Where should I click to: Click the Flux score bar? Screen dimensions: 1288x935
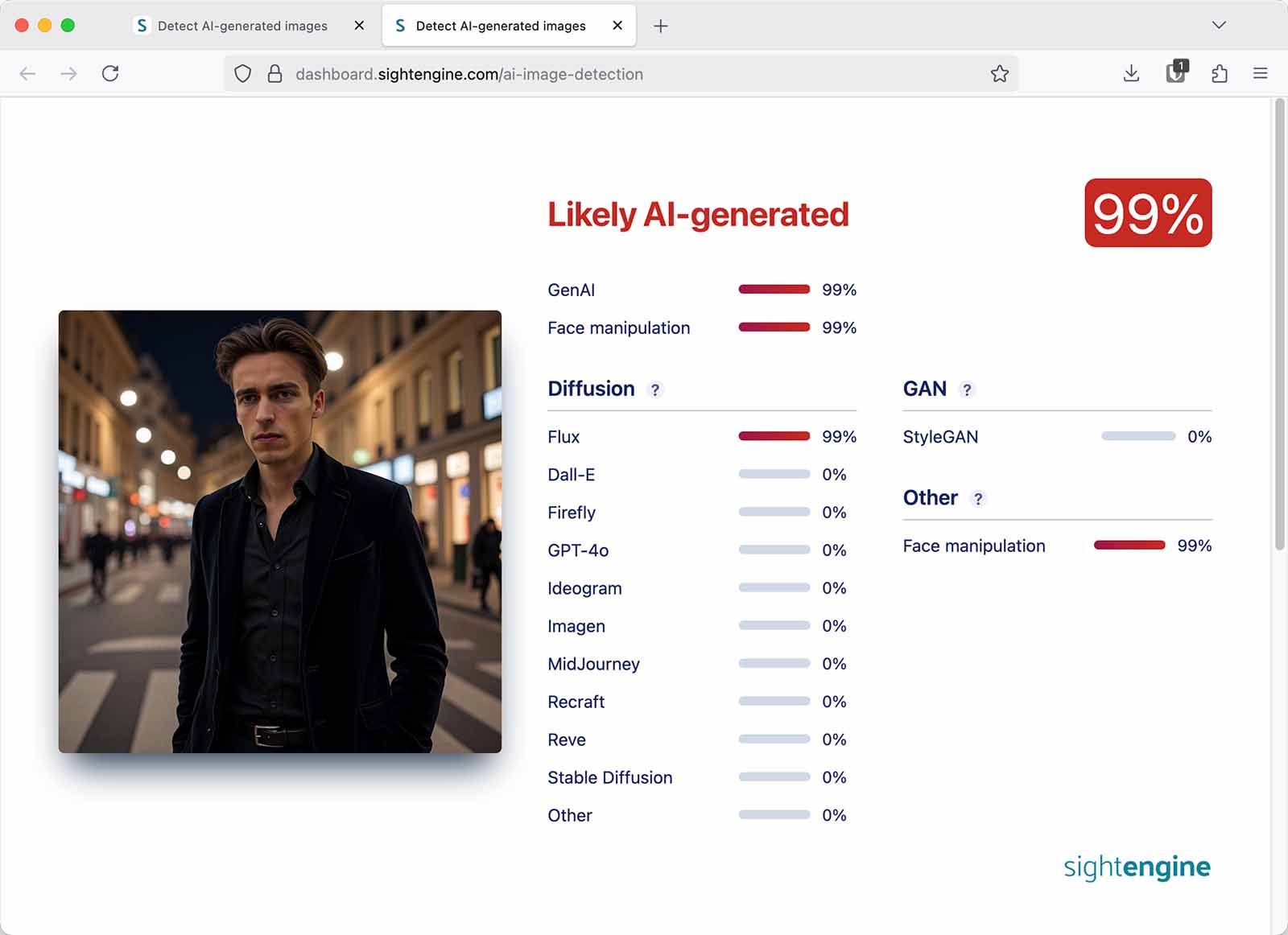(x=774, y=436)
